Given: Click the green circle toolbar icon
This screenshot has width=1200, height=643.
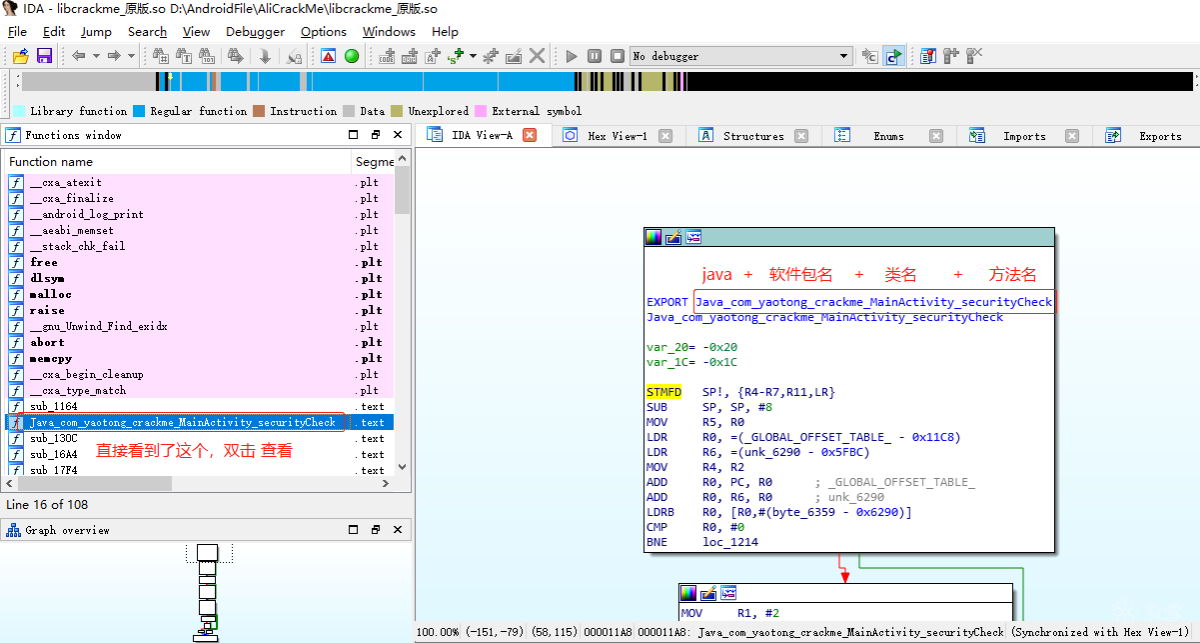Looking at the screenshot, I should tap(351, 56).
